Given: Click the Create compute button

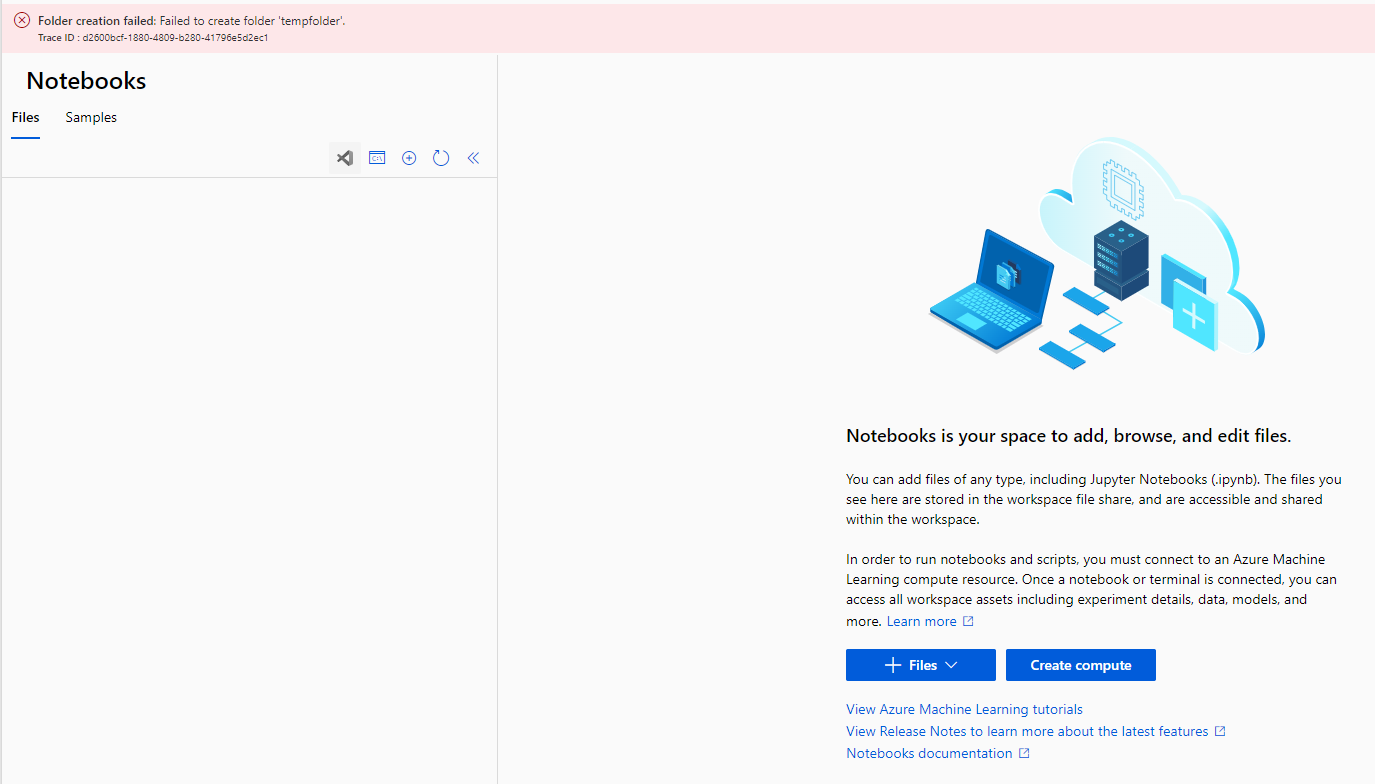Looking at the screenshot, I should click(1081, 665).
